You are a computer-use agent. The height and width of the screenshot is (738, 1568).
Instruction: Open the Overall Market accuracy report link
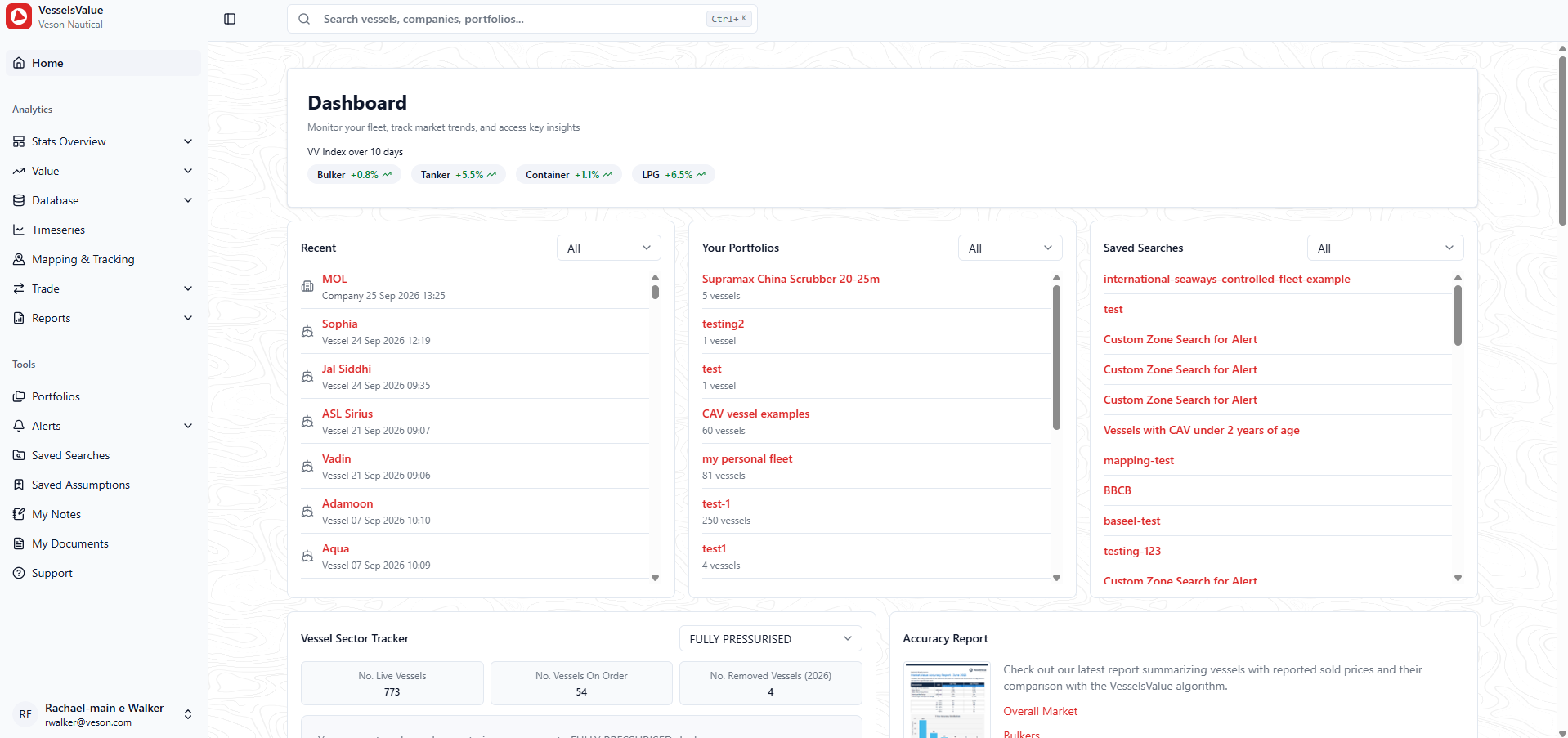pyautogui.click(x=1040, y=711)
